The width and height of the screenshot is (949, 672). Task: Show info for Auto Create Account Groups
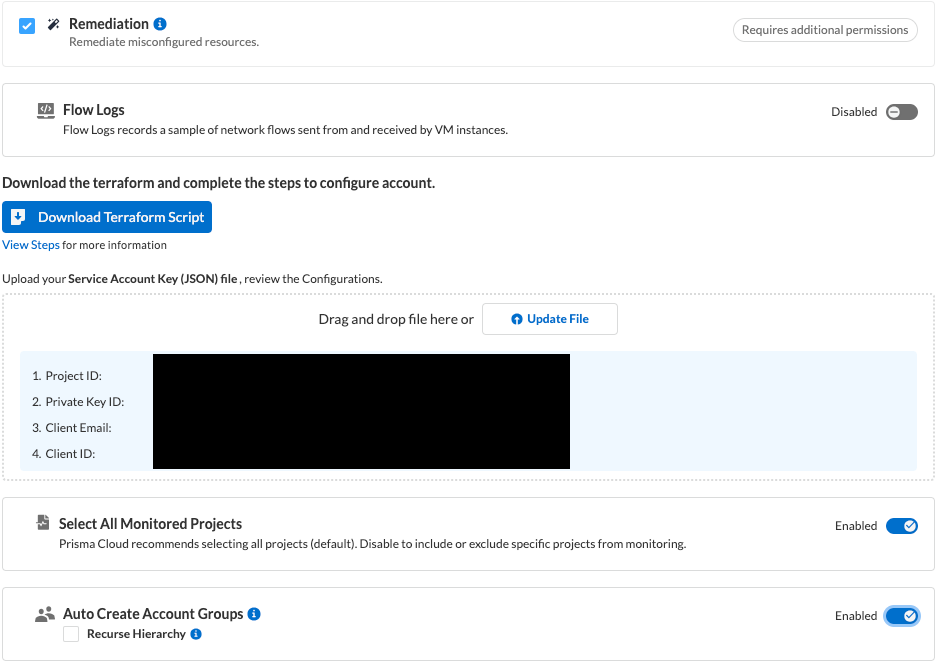pyautogui.click(x=254, y=614)
